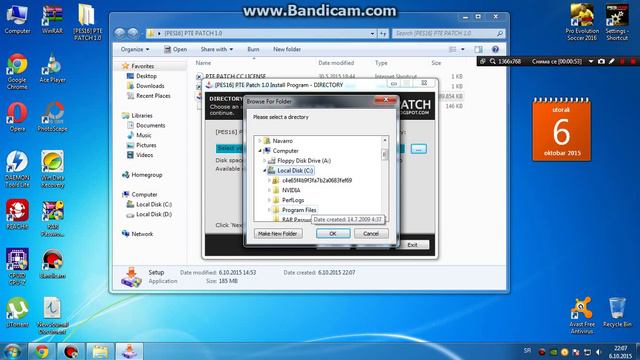
Task: Cancel the Browse For Folder dialog
Action: [371, 233]
